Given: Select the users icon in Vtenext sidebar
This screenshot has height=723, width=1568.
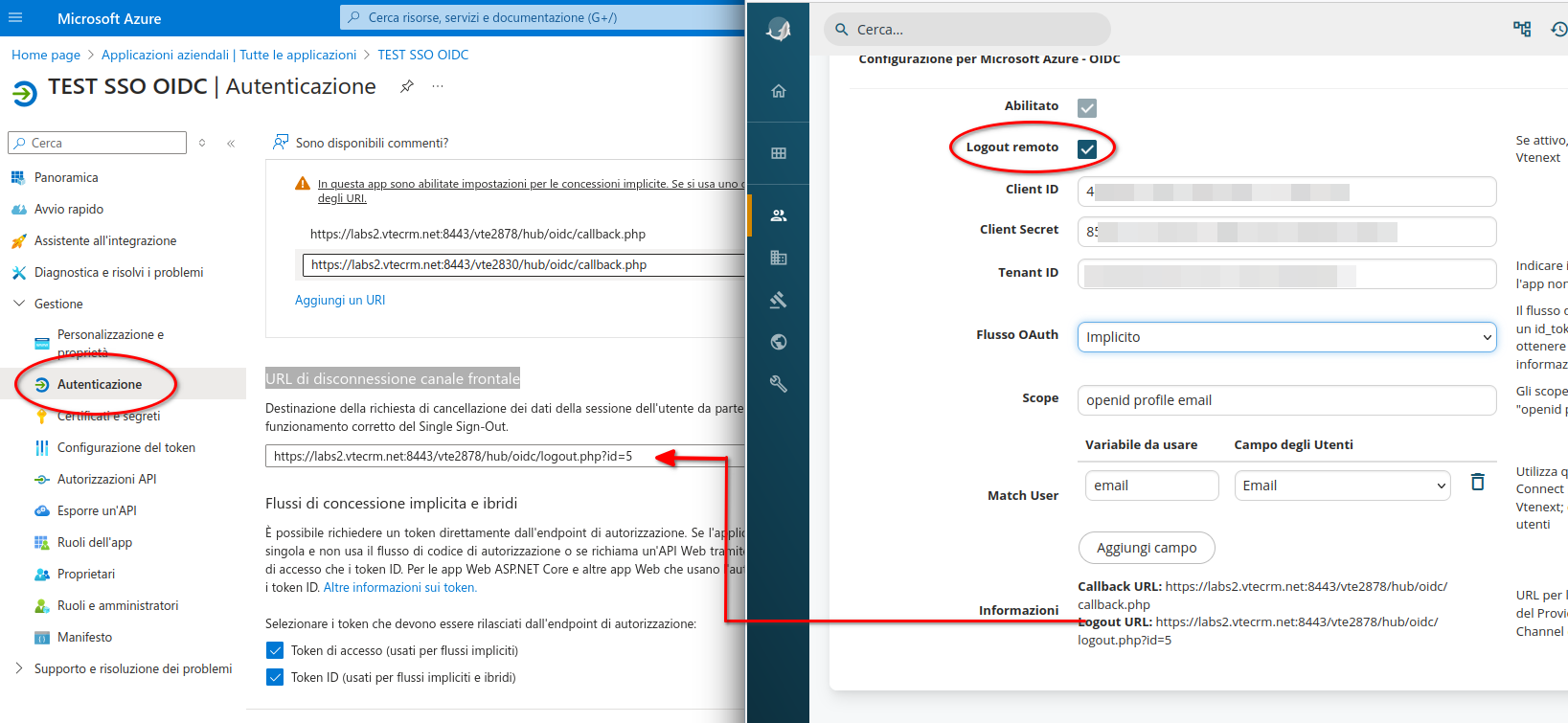Looking at the screenshot, I should (779, 215).
